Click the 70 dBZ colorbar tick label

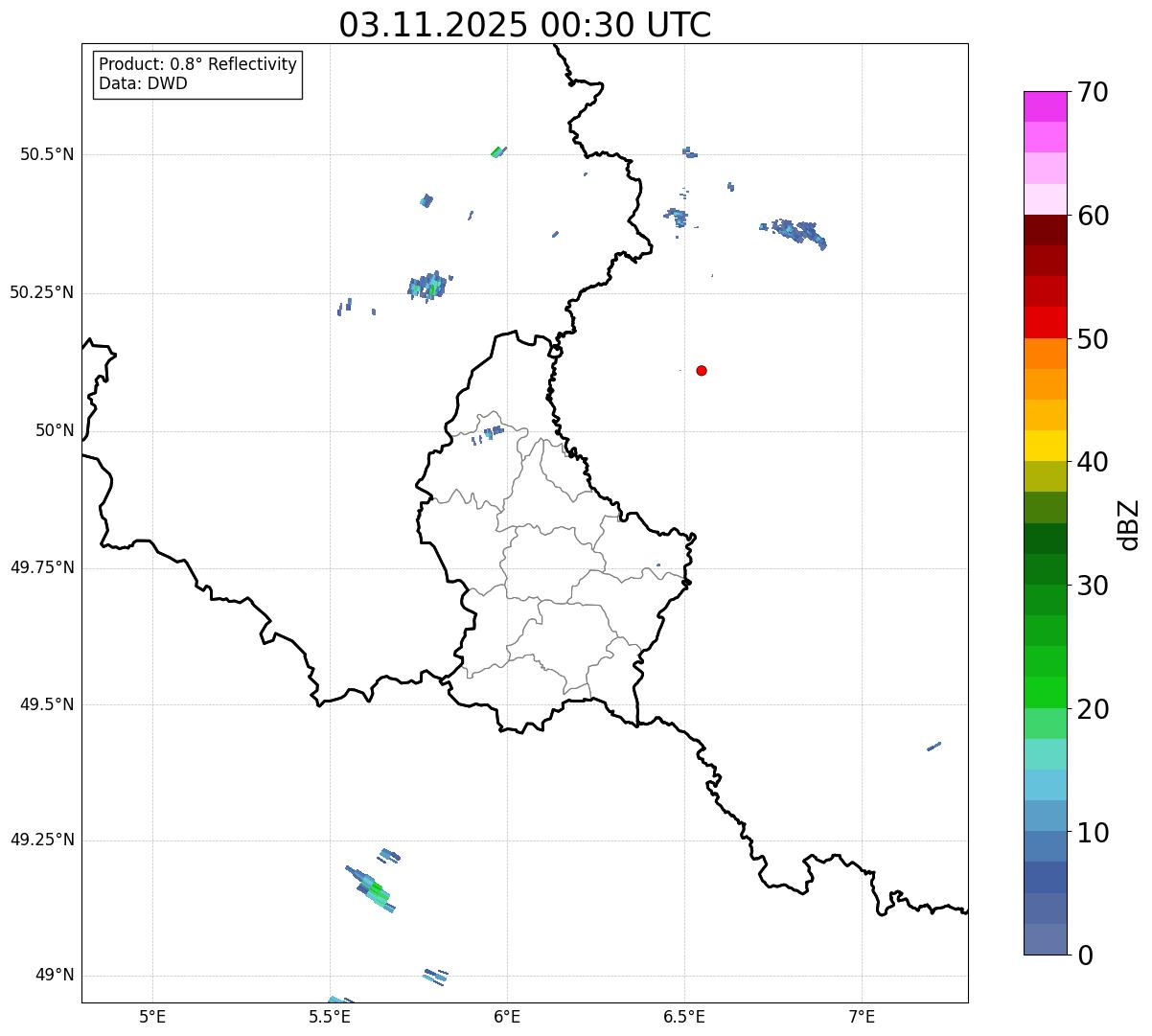pyautogui.click(x=1093, y=93)
